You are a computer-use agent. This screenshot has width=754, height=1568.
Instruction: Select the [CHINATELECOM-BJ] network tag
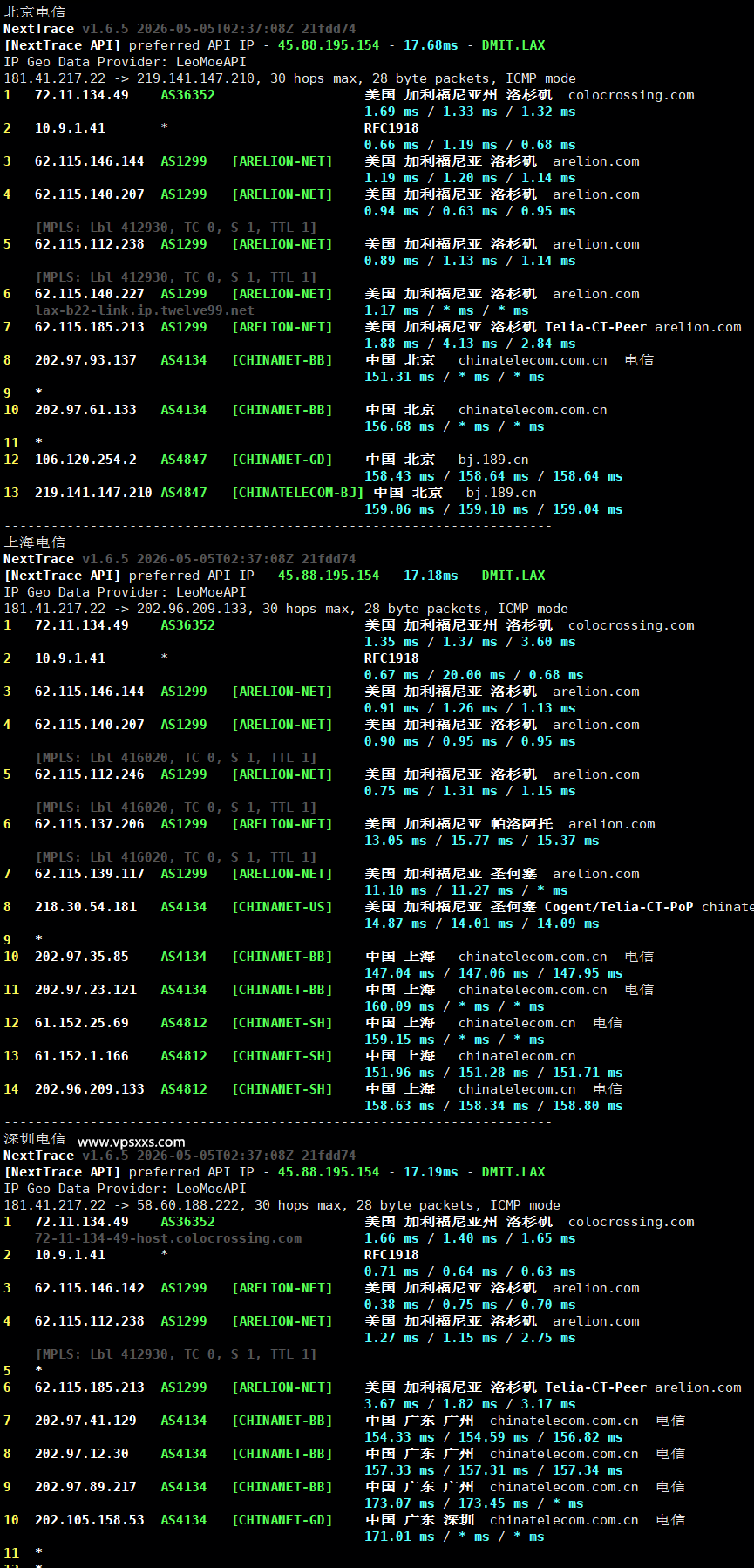(x=297, y=493)
